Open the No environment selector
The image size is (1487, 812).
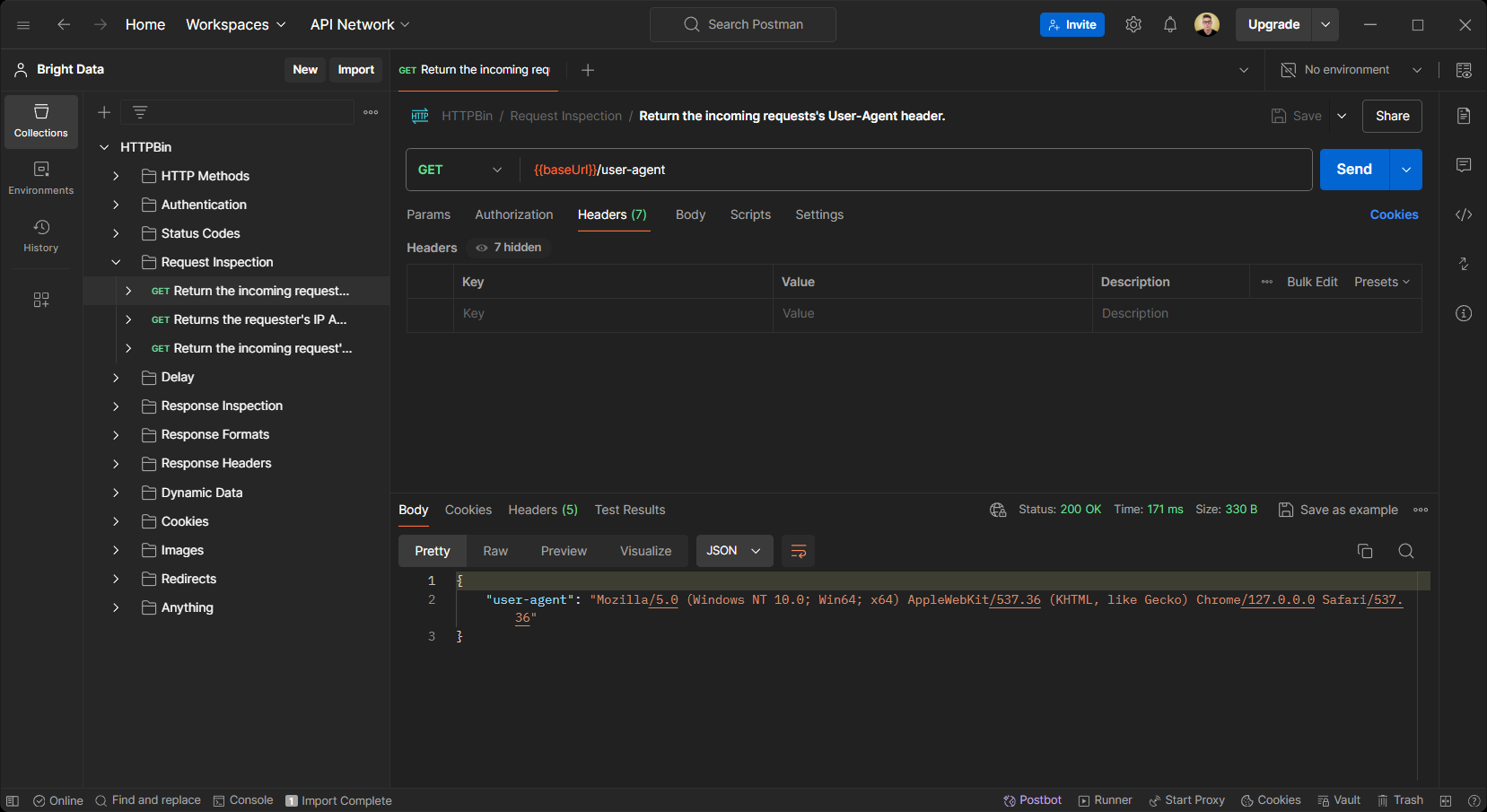pyautogui.click(x=1351, y=70)
